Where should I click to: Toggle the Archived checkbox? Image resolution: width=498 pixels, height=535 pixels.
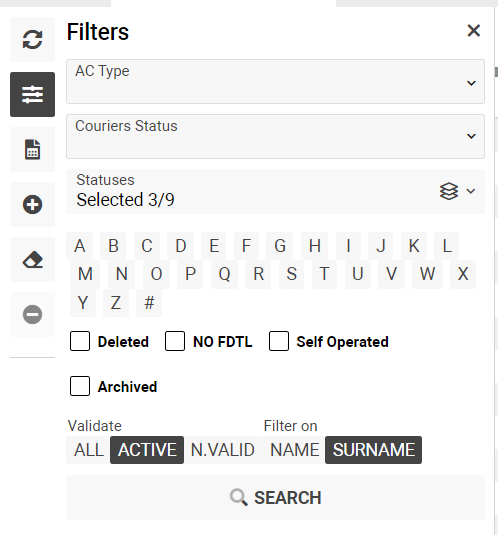click(80, 386)
